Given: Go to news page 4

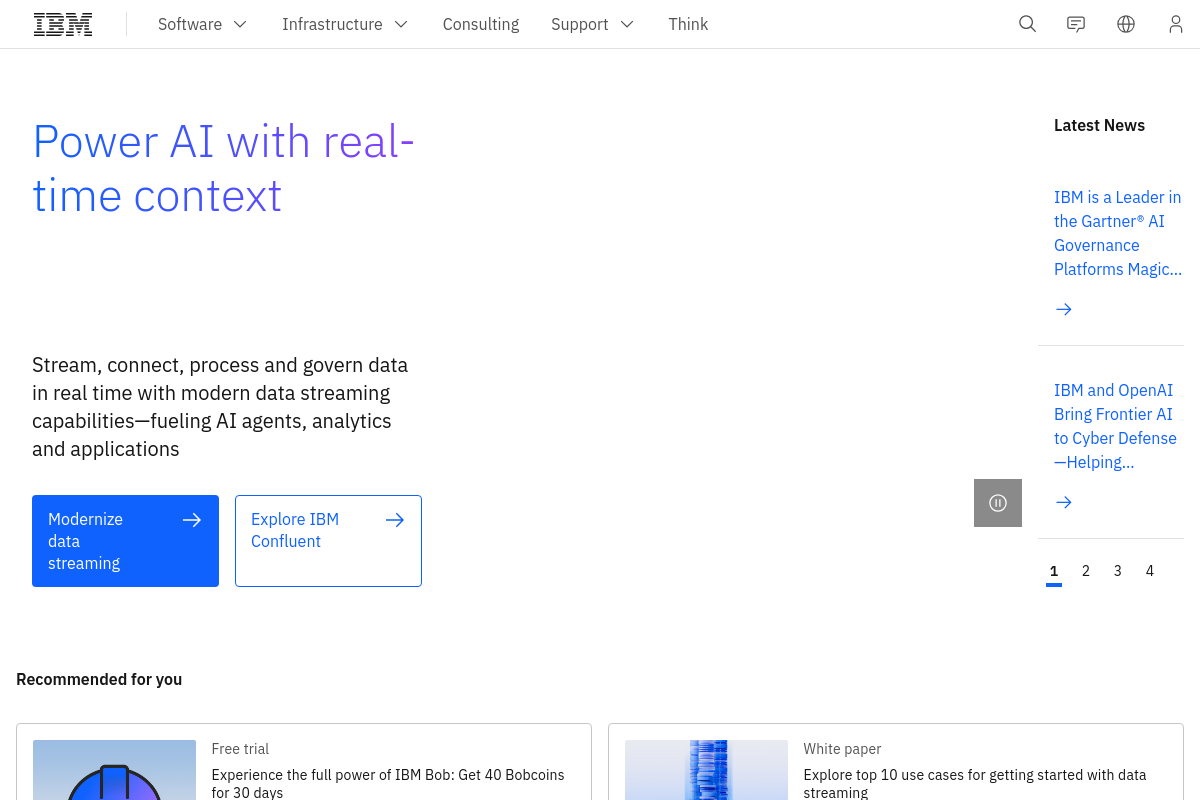Looking at the screenshot, I should (1150, 571).
